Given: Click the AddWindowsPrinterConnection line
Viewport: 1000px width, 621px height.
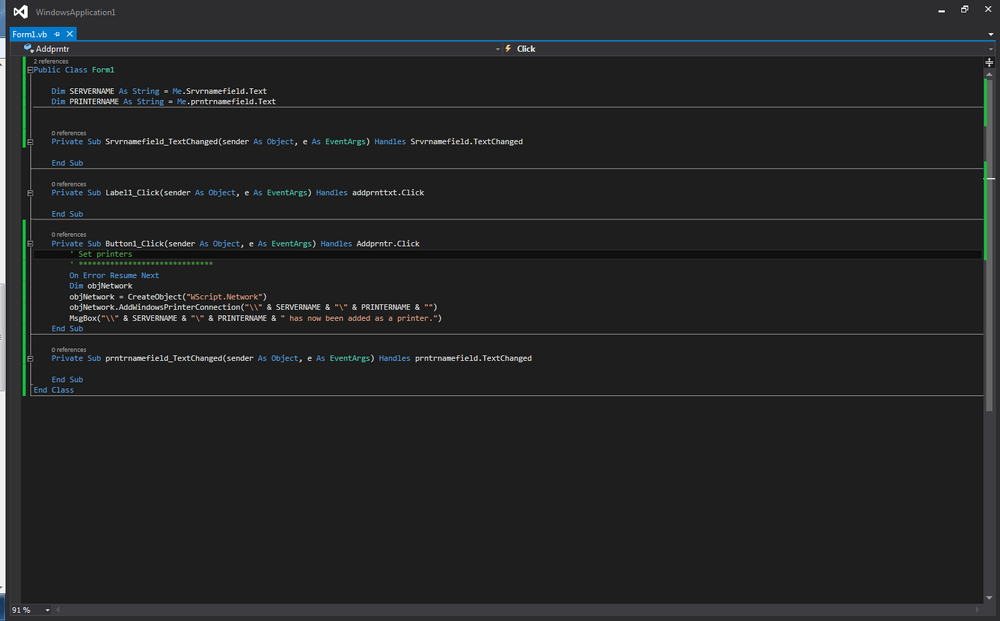Looking at the screenshot, I should [253, 307].
